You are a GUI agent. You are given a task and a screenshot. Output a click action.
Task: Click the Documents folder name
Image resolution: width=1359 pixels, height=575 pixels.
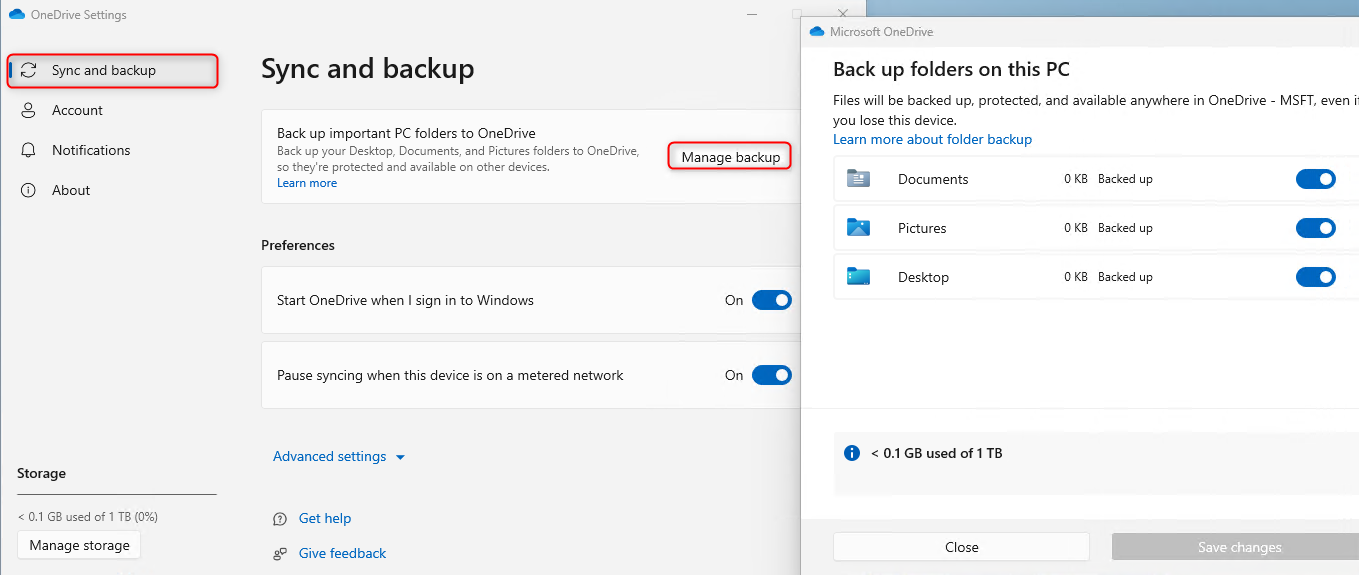933,179
